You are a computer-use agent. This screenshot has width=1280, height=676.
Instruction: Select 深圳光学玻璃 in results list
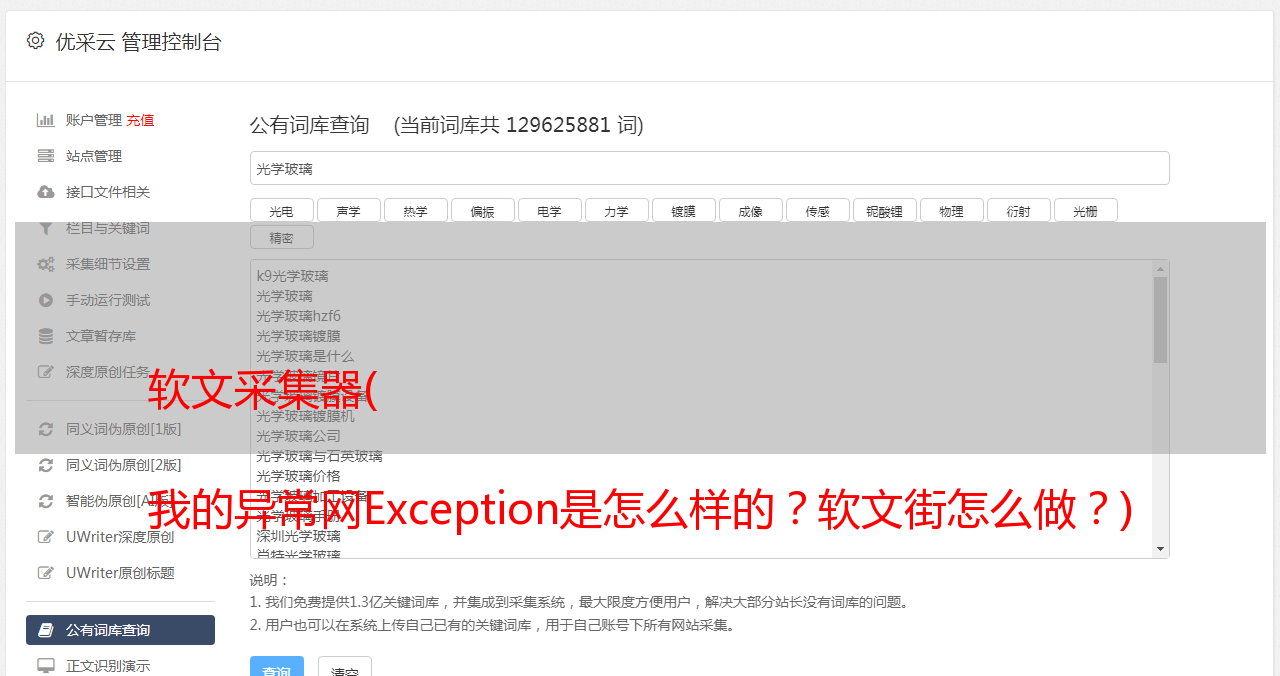point(298,536)
